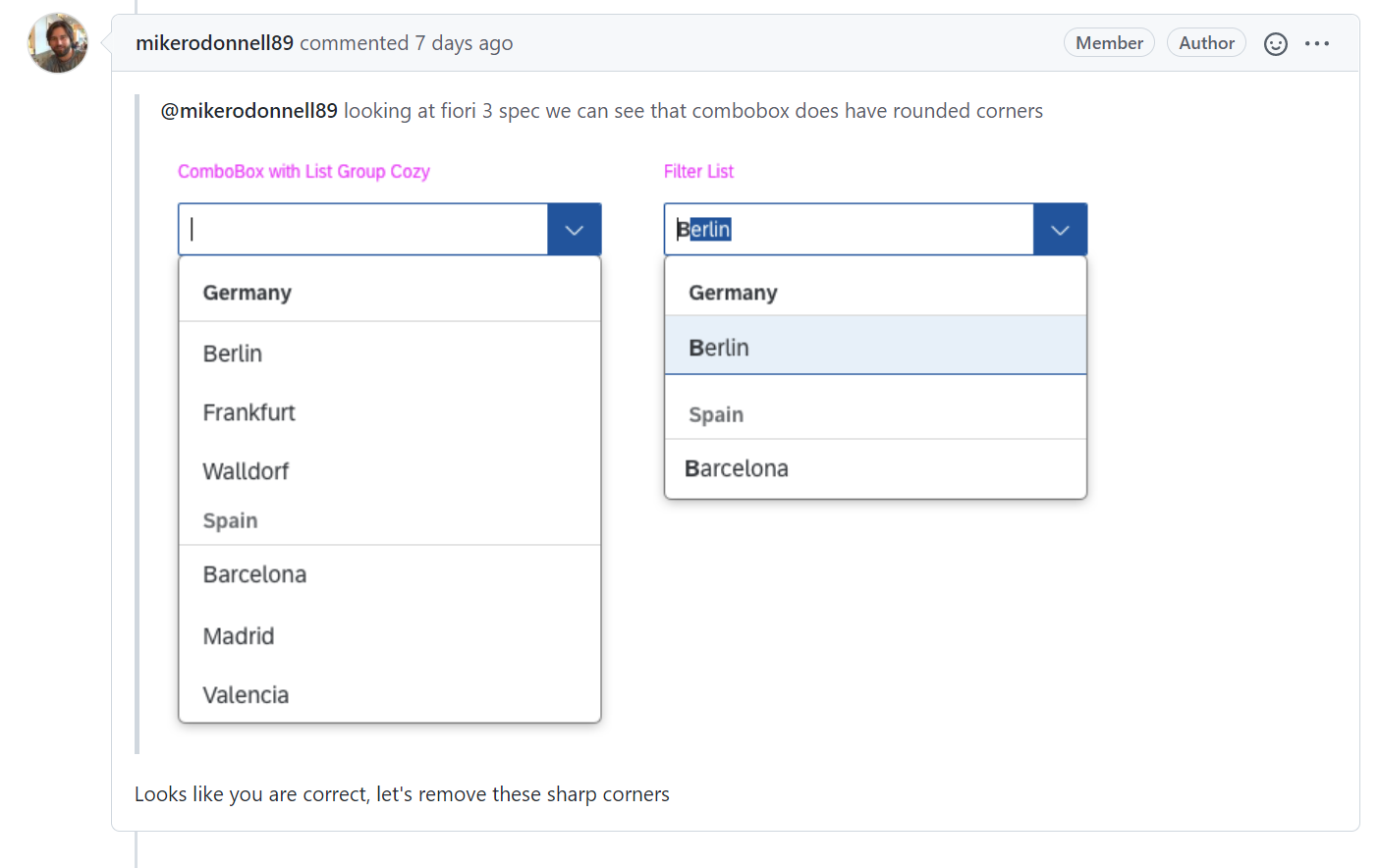Viewport: 1380px width, 868px height.
Task: Click the Author badge
Action: click(x=1206, y=42)
